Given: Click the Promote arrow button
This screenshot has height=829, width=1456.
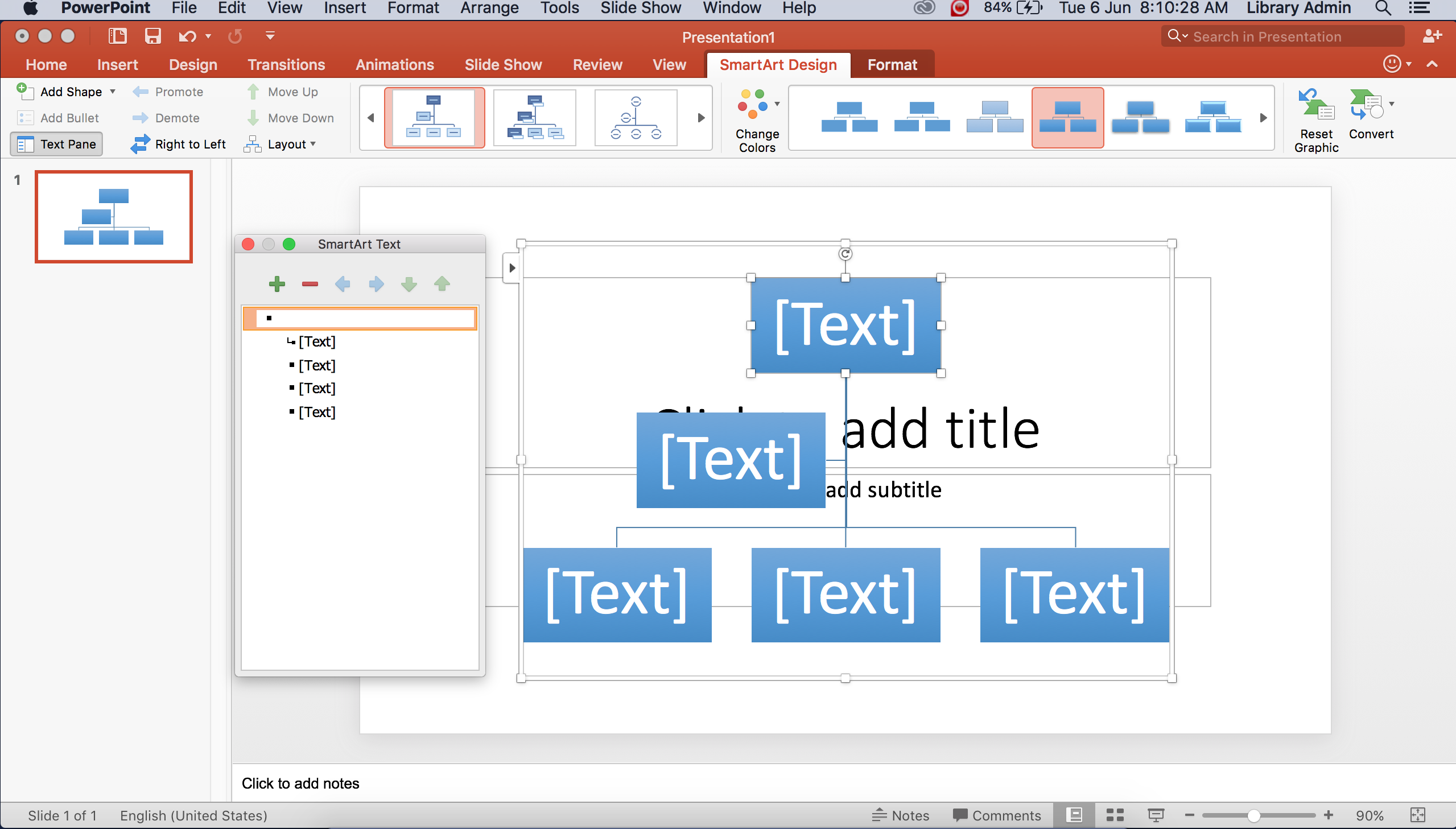Looking at the screenshot, I should 168,92.
